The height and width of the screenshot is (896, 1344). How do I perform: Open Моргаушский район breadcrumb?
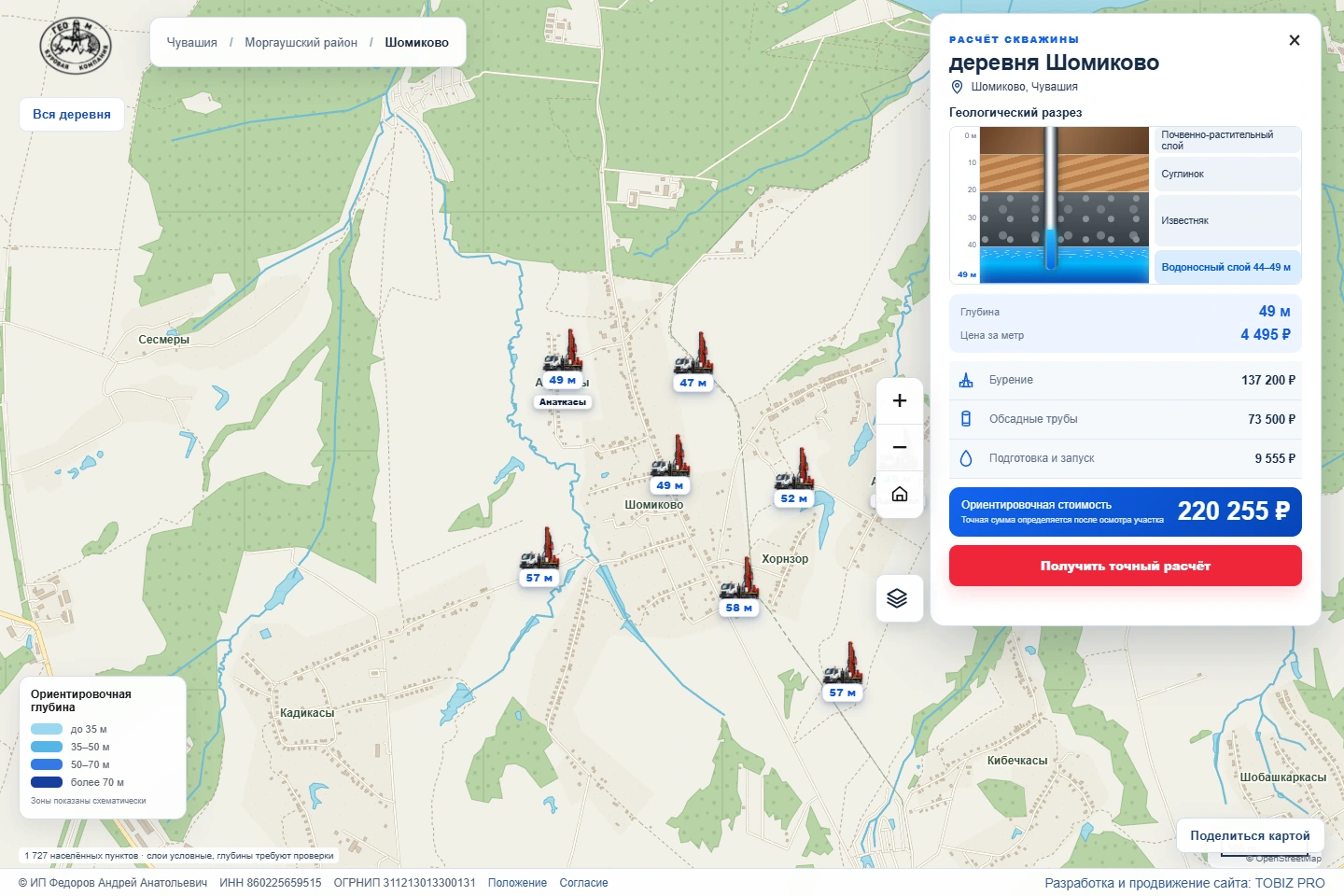pyautogui.click(x=301, y=43)
